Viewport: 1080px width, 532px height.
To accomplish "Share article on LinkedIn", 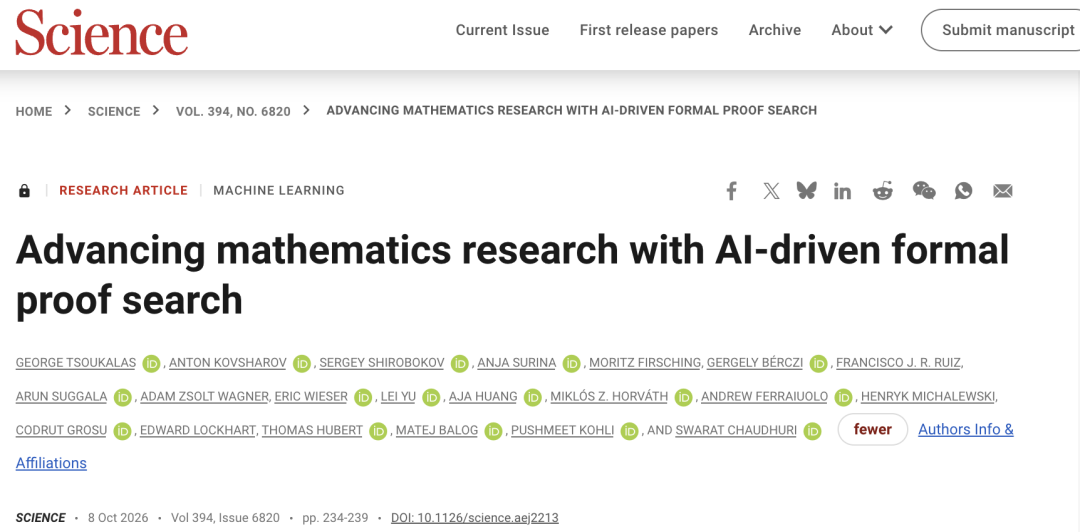I will (842, 191).
